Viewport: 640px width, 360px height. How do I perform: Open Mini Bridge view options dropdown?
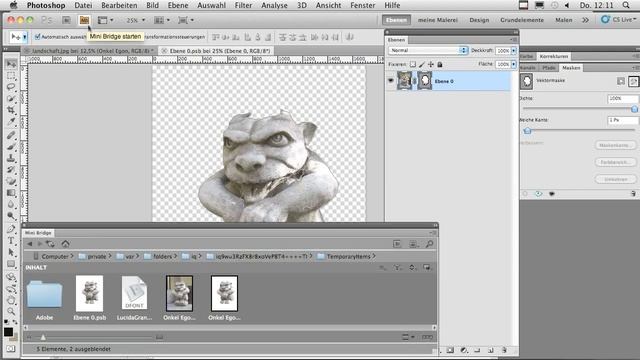click(408, 337)
